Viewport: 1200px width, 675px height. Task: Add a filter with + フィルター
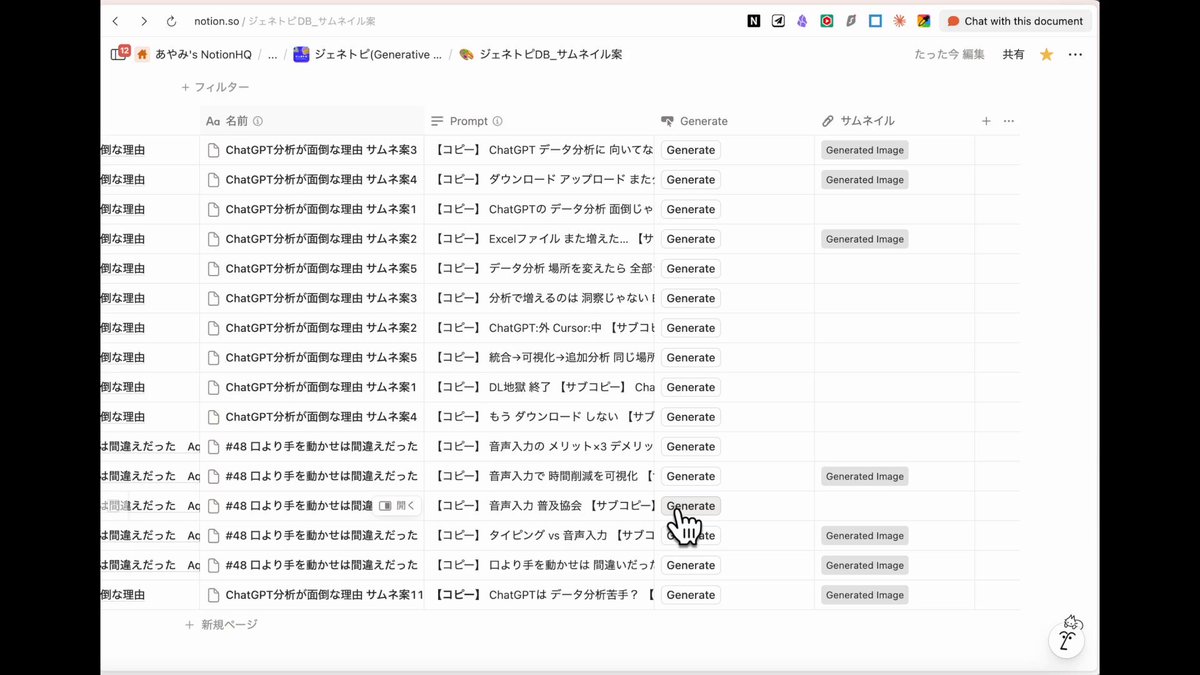(215, 88)
